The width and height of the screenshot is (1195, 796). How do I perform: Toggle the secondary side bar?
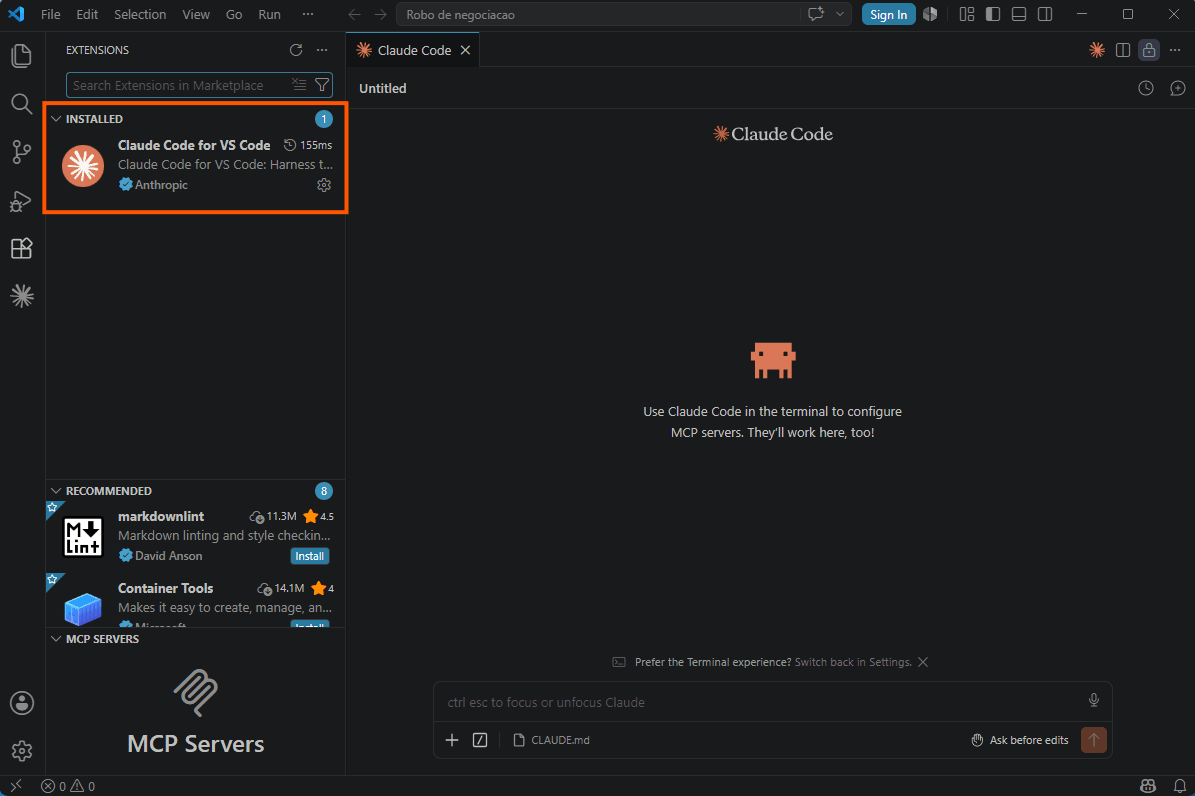point(1045,14)
